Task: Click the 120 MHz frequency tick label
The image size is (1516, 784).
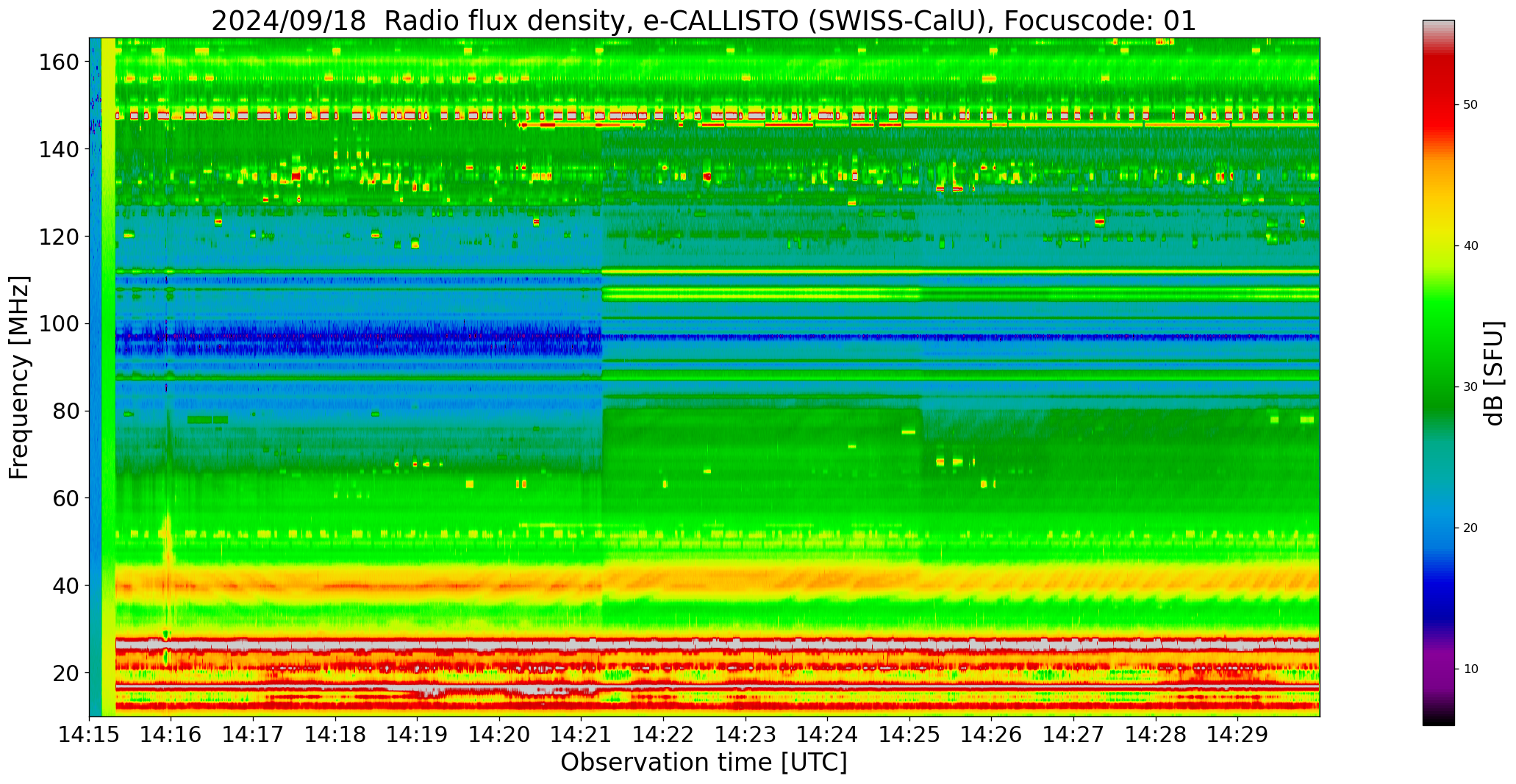Action: 59,237
